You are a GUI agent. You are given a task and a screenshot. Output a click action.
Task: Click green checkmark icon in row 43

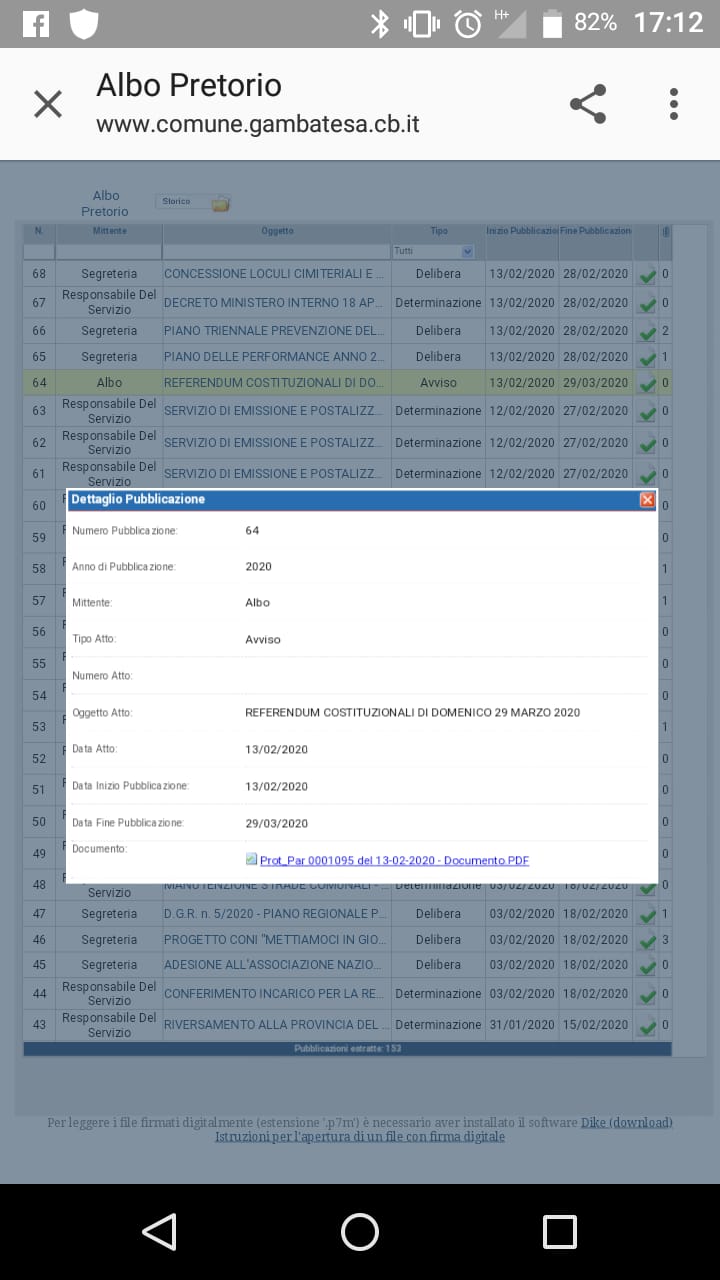[x=647, y=1026]
